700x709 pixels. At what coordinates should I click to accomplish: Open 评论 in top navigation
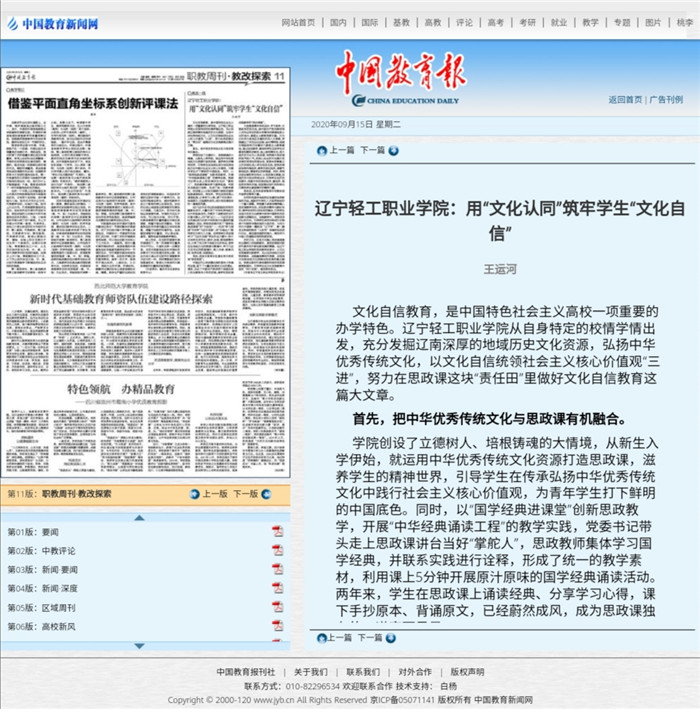coord(464,22)
